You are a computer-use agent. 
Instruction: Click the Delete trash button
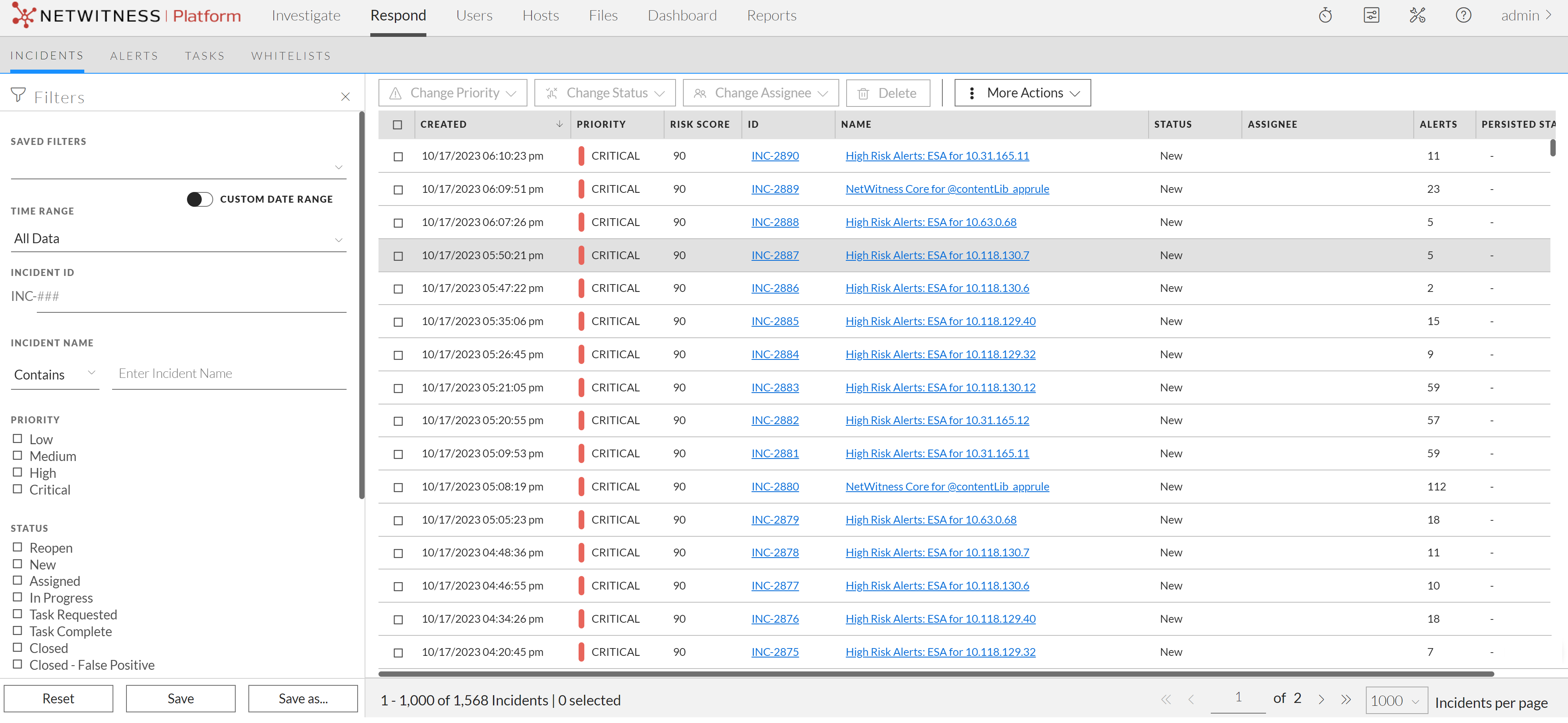pyautogui.click(x=888, y=93)
